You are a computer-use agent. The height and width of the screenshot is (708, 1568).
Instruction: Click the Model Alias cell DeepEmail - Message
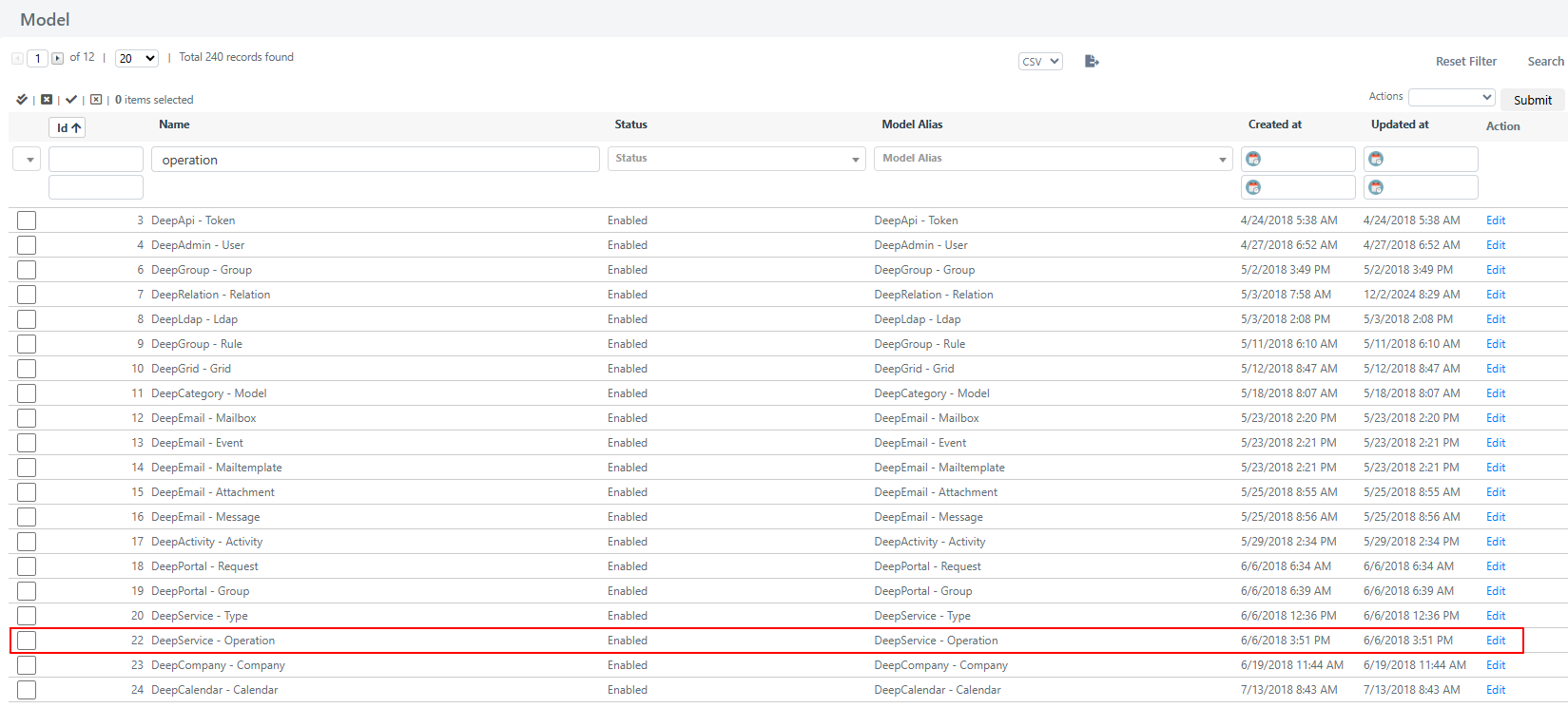click(929, 517)
